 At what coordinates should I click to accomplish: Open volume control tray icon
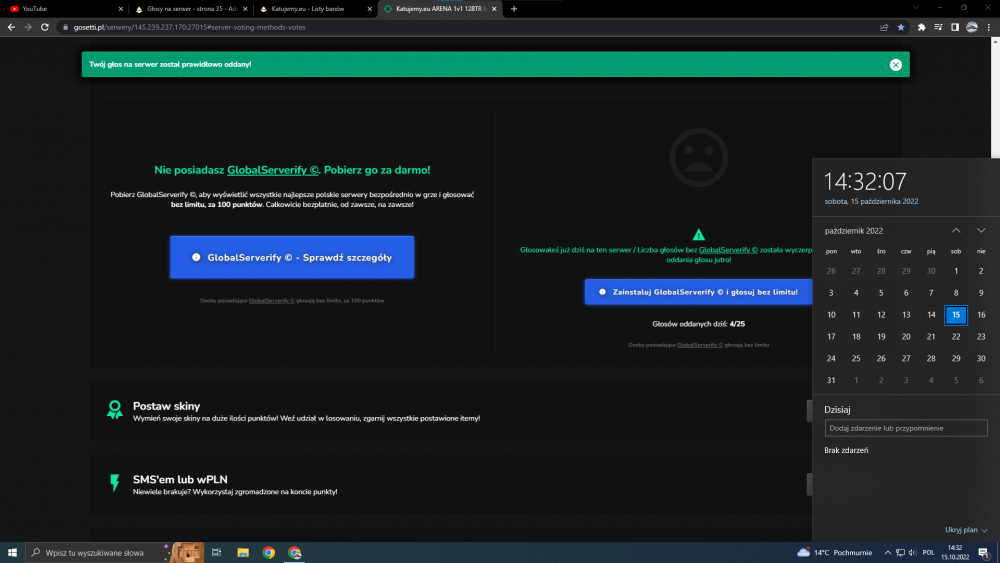(913, 552)
